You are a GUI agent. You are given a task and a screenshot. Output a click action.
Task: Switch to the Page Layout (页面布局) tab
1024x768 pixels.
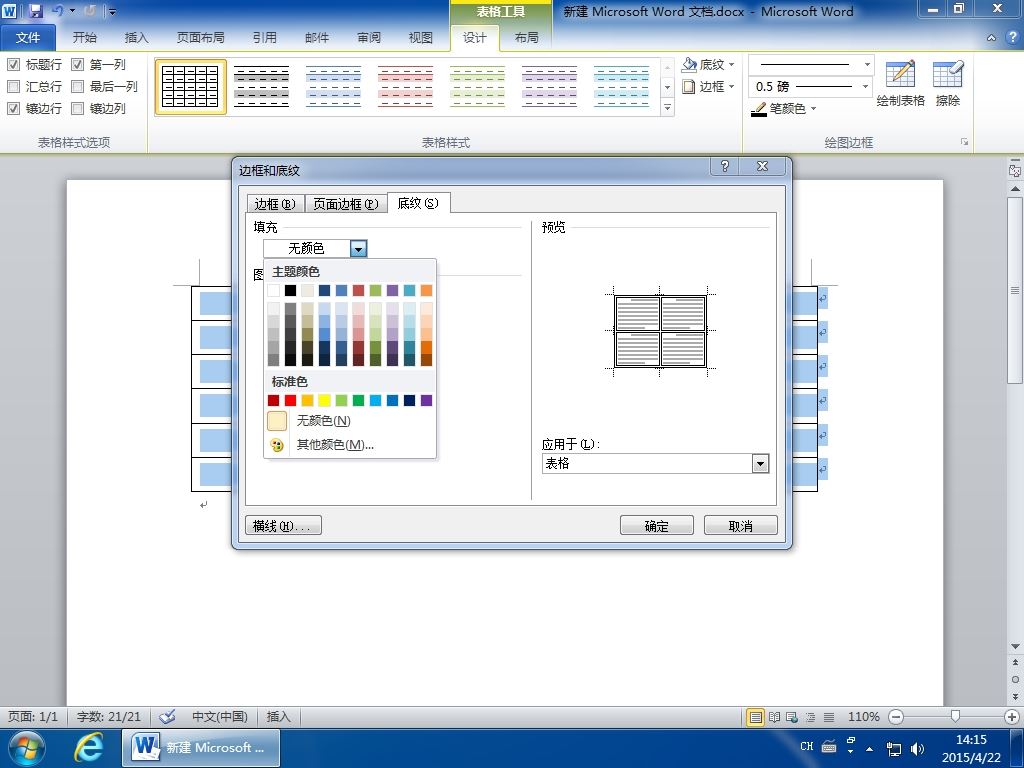click(200, 38)
